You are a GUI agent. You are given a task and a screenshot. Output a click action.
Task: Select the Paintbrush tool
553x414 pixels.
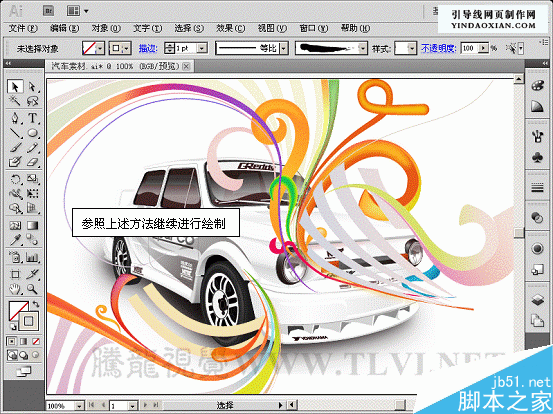click(x=15, y=147)
